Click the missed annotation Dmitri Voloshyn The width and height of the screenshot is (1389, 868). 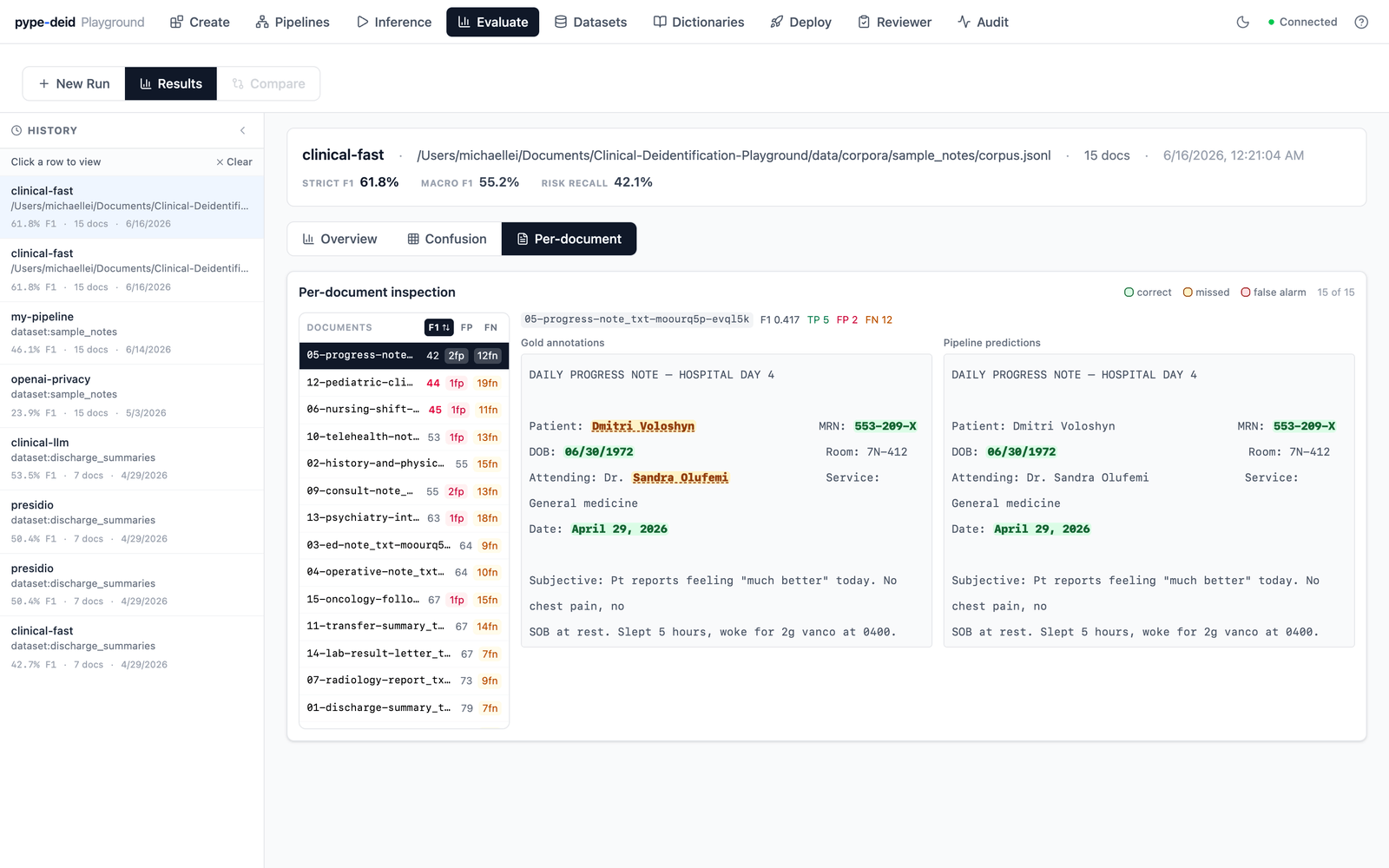click(x=643, y=426)
